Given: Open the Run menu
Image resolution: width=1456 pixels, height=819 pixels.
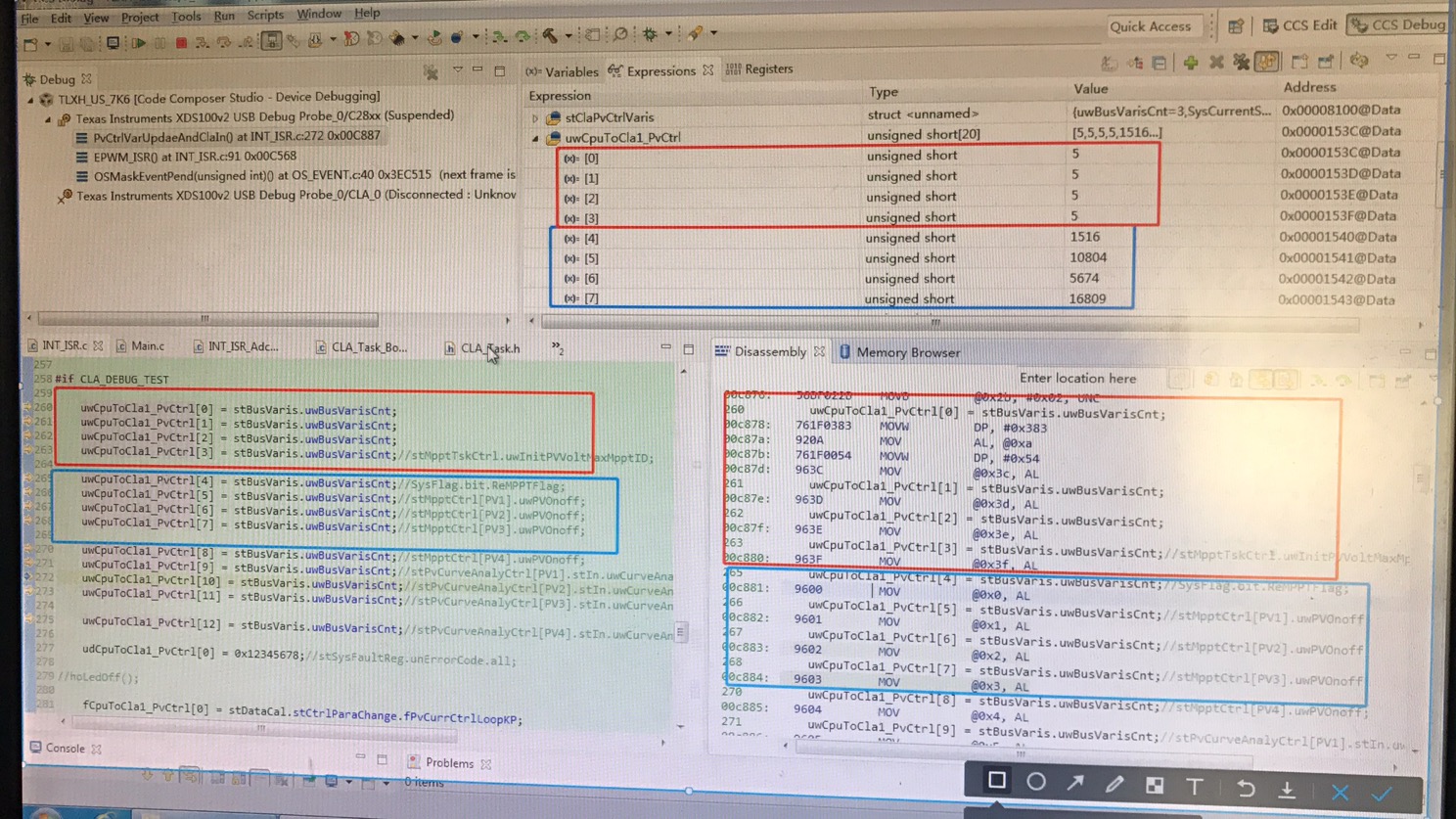Looking at the screenshot, I should (223, 15).
